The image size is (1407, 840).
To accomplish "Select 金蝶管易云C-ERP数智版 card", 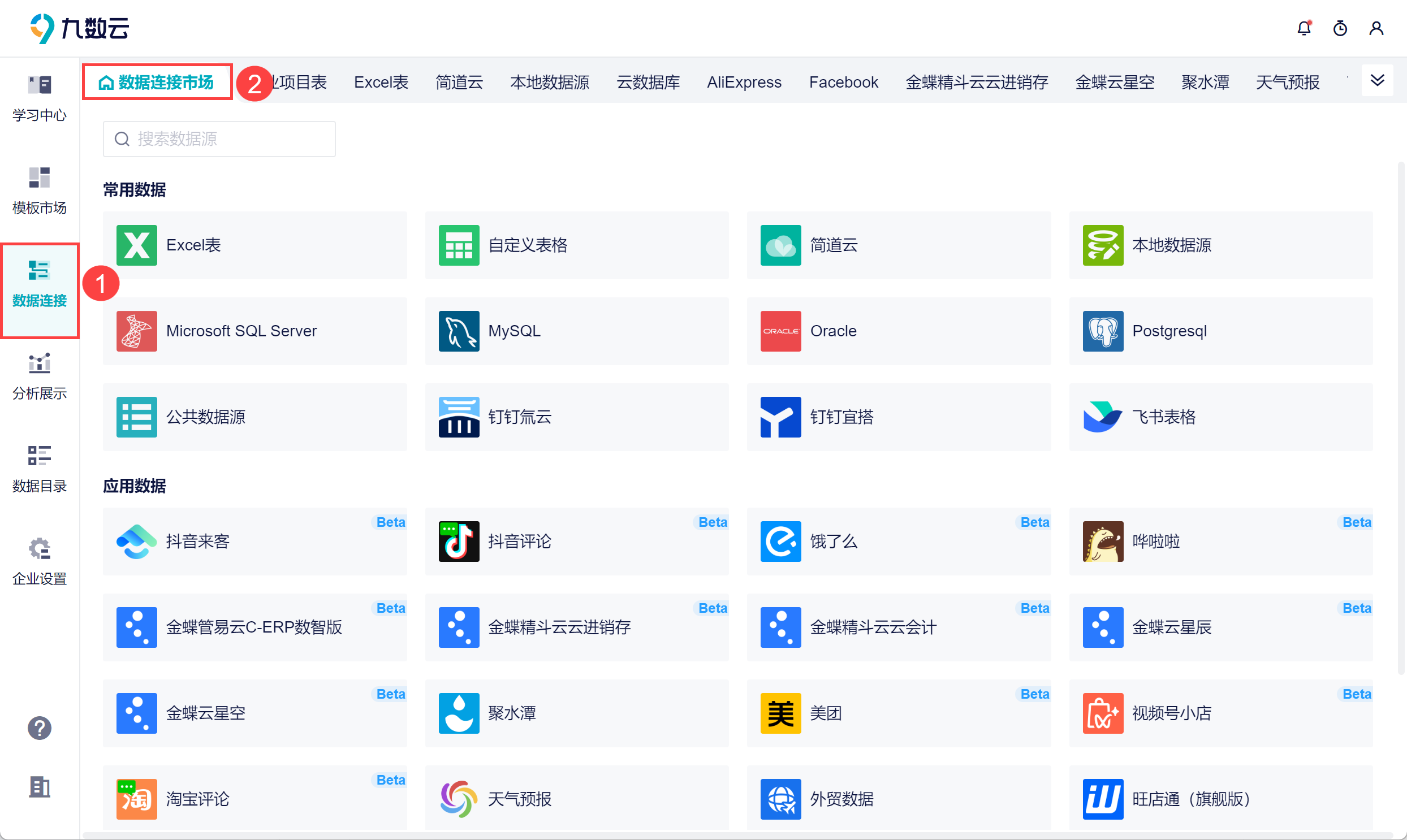I will point(255,627).
